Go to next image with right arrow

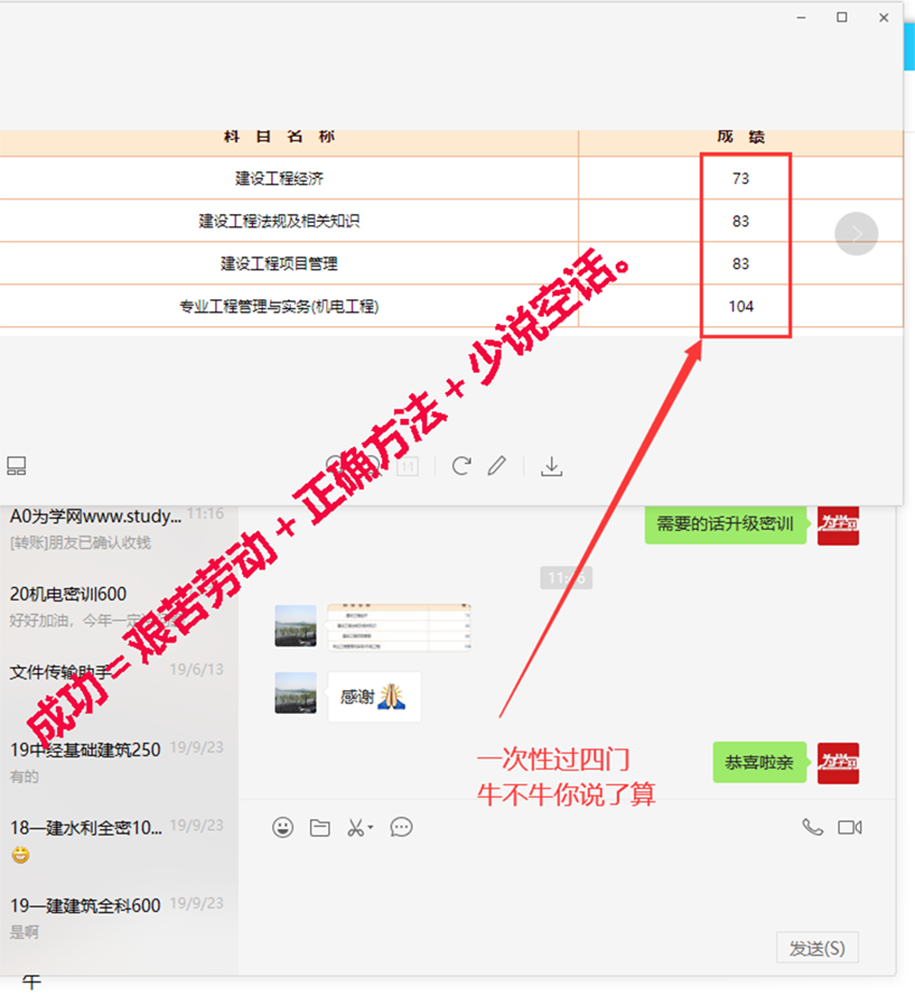tap(856, 234)
